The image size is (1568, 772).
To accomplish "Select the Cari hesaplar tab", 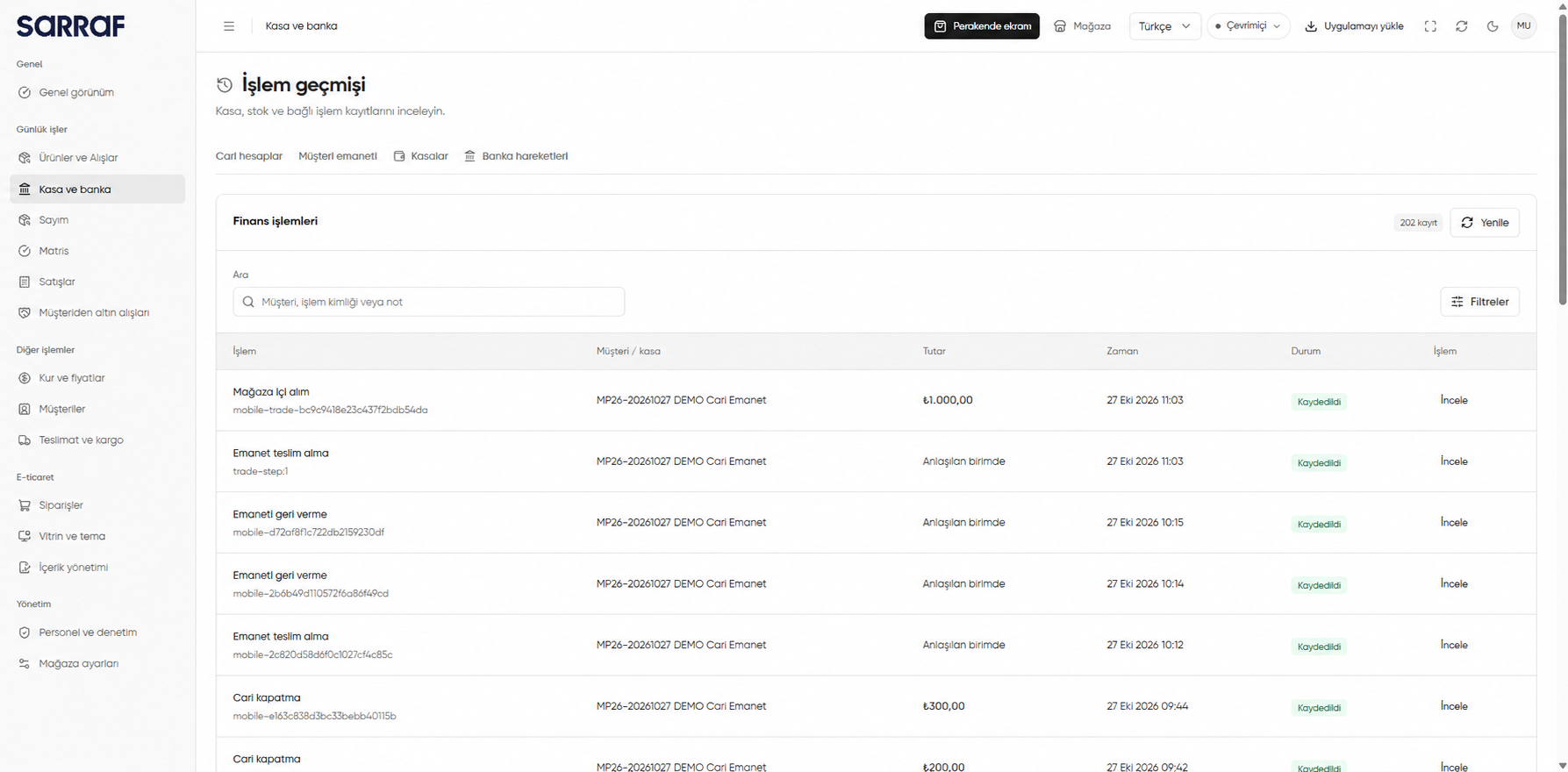I will click(x=249, y=156).
